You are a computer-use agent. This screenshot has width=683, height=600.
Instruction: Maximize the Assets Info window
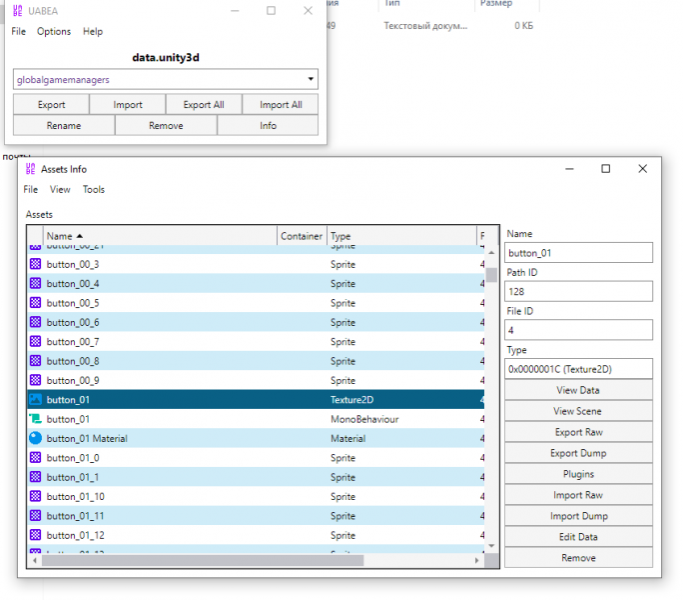[x=605, y=169]
